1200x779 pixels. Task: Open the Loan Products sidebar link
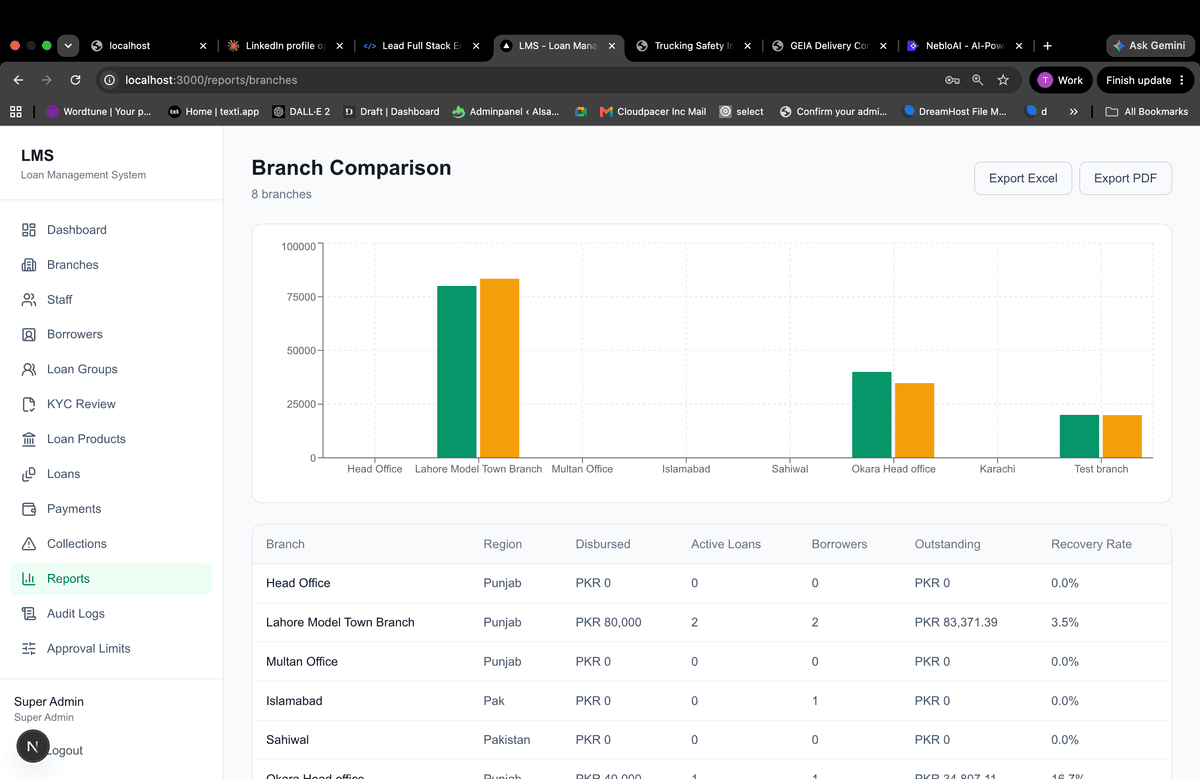point(111,439)
